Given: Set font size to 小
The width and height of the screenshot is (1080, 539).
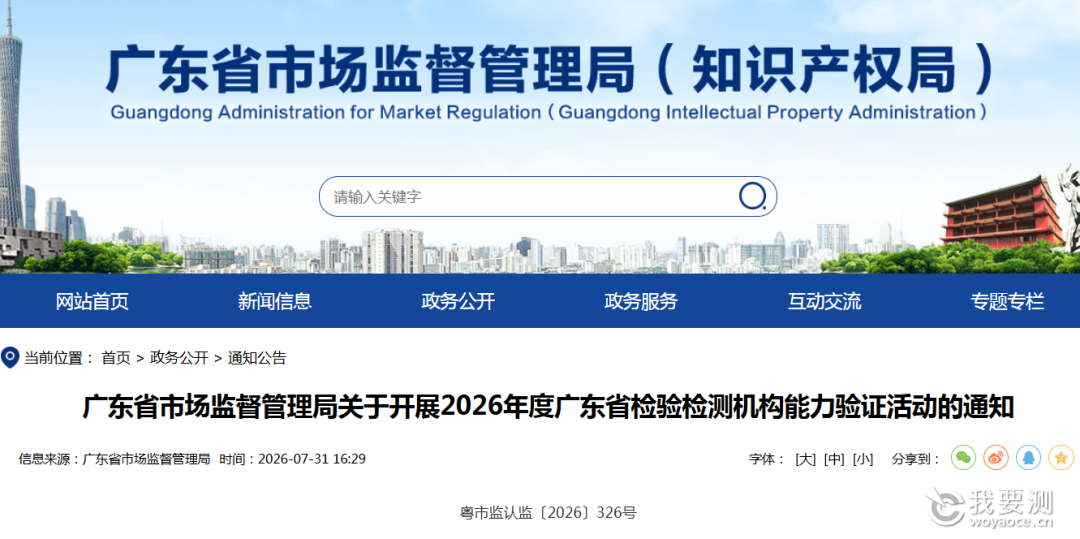Looking at the screenshot, I should pos(863,459).
